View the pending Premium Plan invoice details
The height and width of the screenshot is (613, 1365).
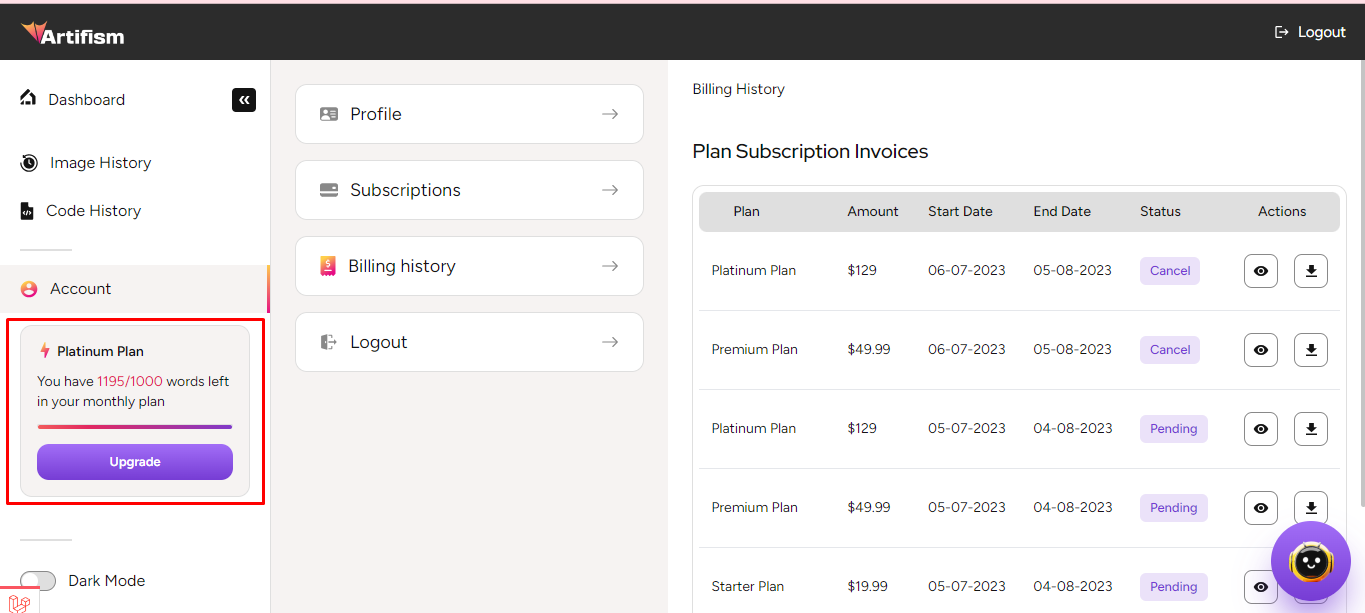[1260, 508]
